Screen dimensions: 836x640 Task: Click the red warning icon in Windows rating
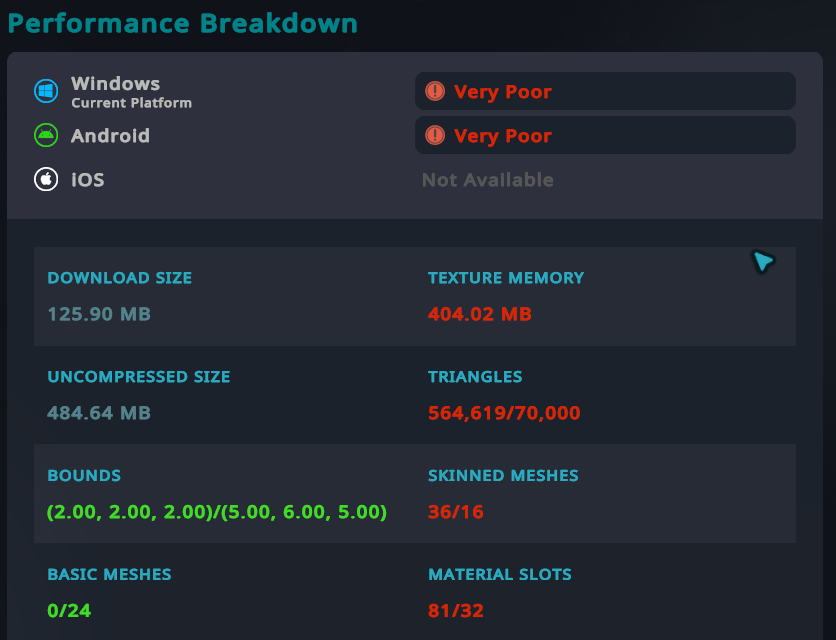(435, 91)
